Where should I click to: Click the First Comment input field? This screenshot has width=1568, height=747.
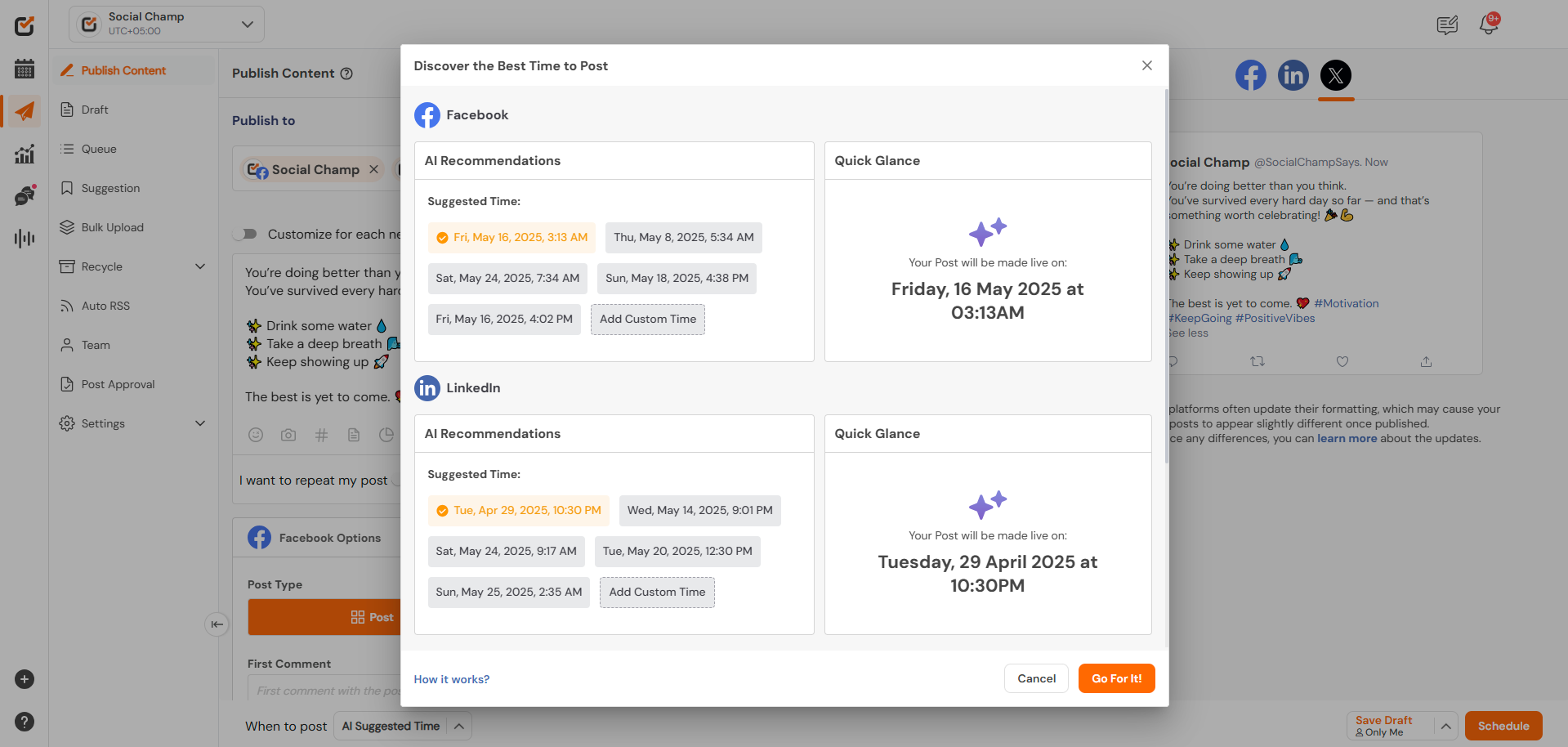click(324, 688)
